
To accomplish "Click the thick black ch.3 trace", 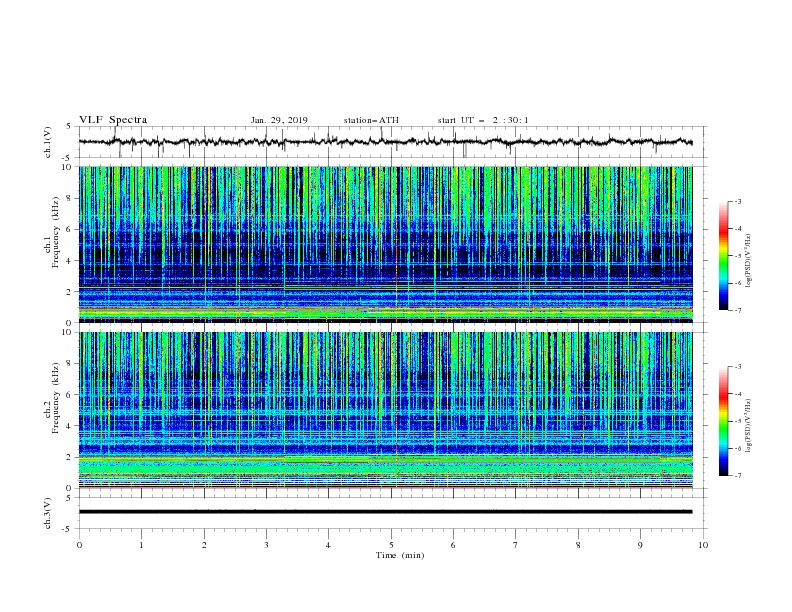I will 385,512.
